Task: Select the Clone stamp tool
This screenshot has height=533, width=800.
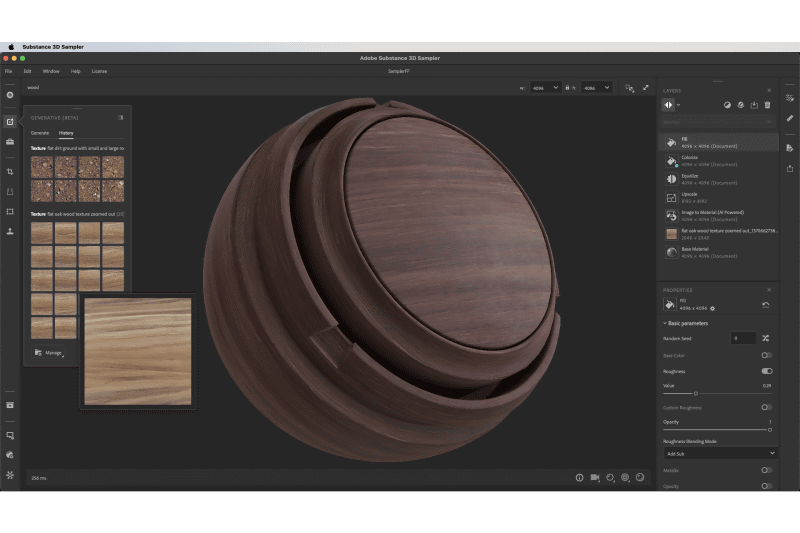Action: pyautogui.click(x=10, y=231)
